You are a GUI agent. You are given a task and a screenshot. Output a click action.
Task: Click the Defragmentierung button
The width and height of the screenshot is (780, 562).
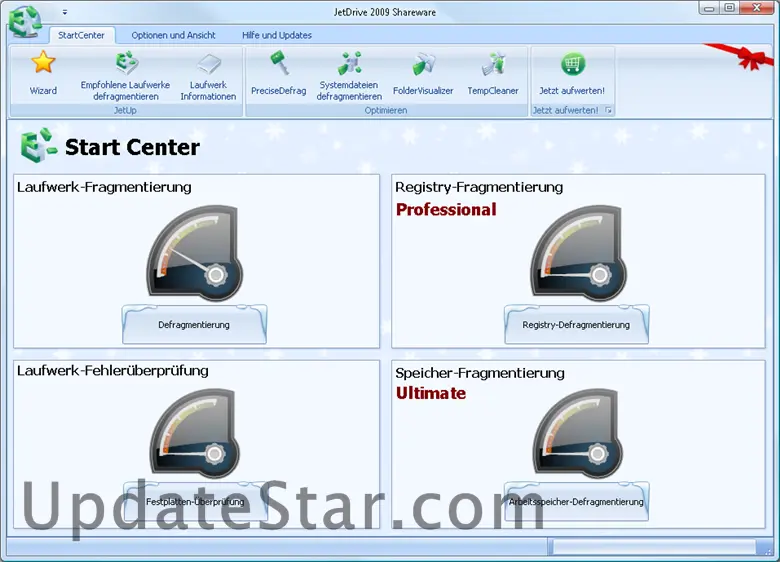[195, 325]
